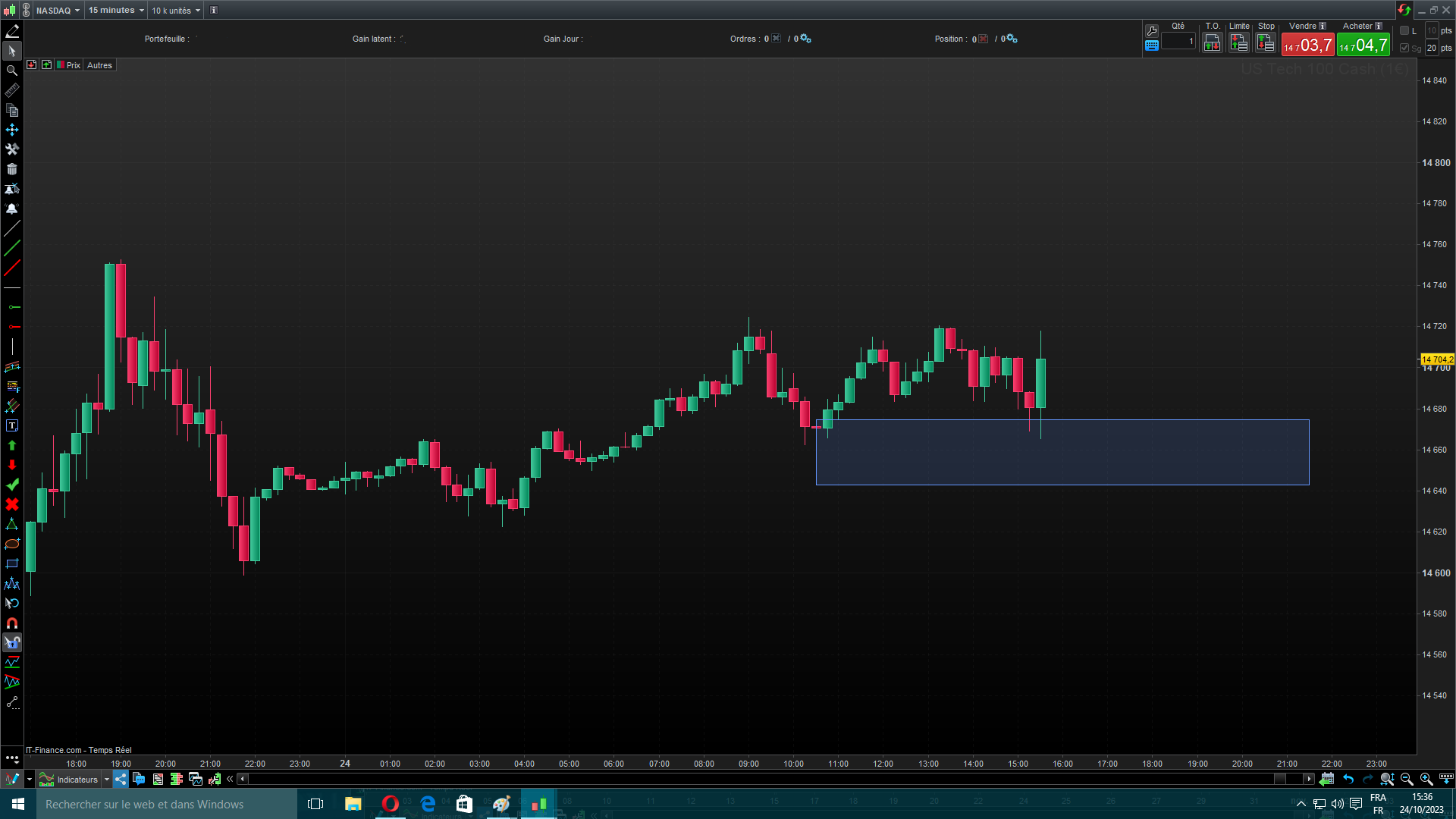
Task: Select the zoom magnifier tool
Action: pyautogui.click(x=11, y=71)
